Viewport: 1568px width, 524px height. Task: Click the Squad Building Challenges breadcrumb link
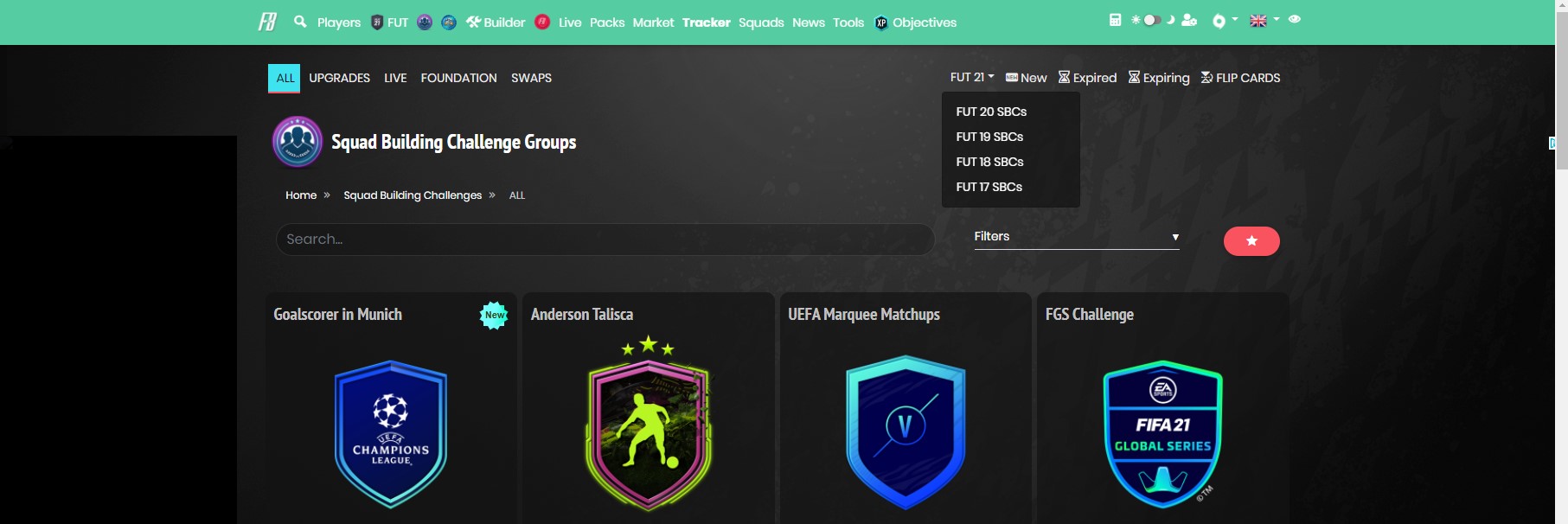pyautogui.click(x=413, y=195)
